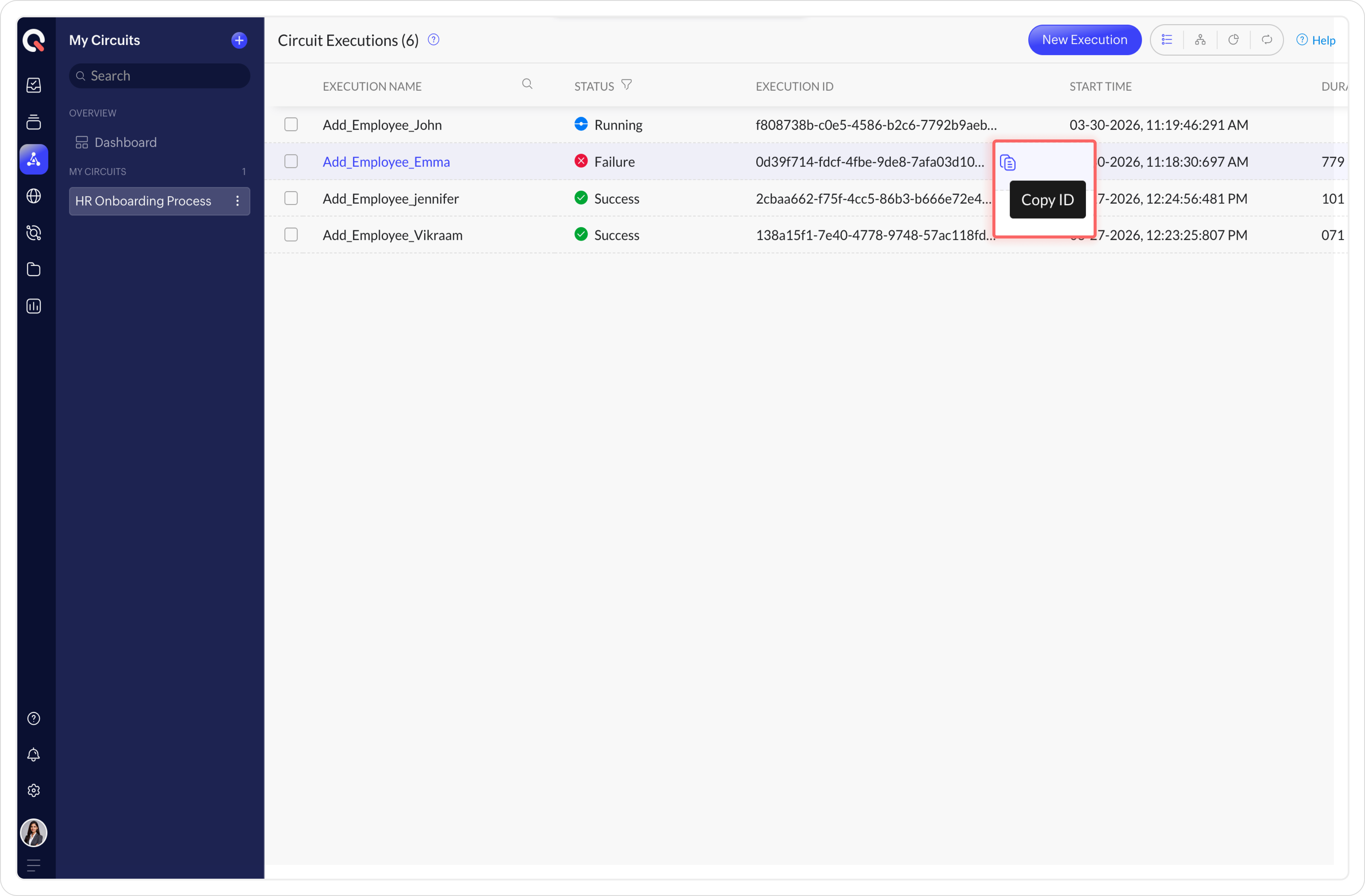Open the notifications bell icon
1365x896 pixels.
(x=34, y=754)
